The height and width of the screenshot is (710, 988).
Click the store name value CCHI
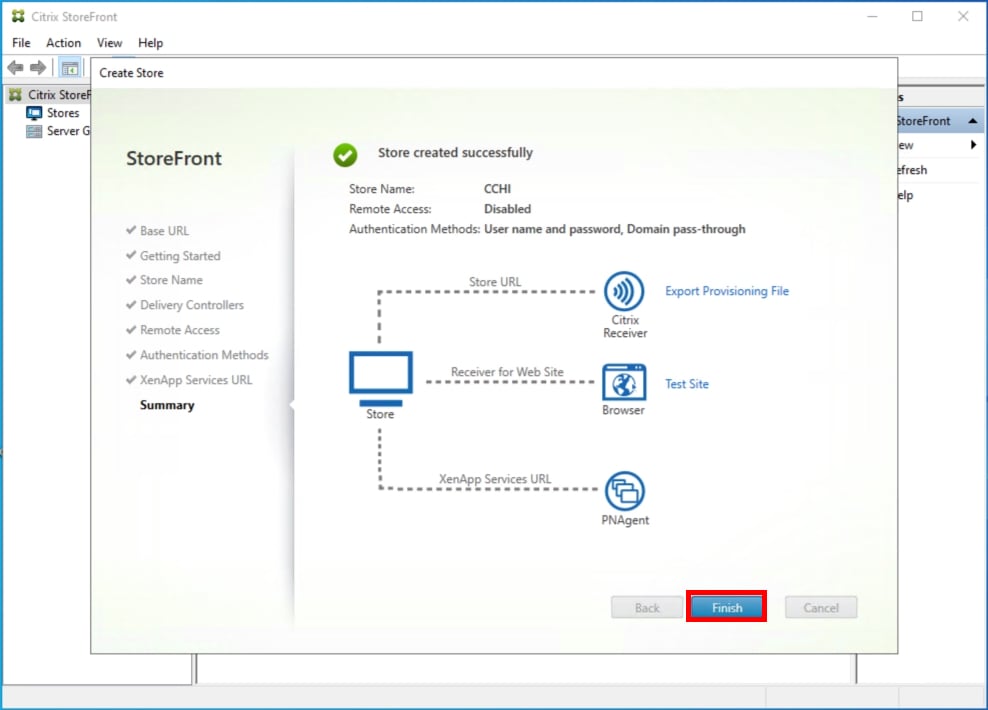pos(498,189)
